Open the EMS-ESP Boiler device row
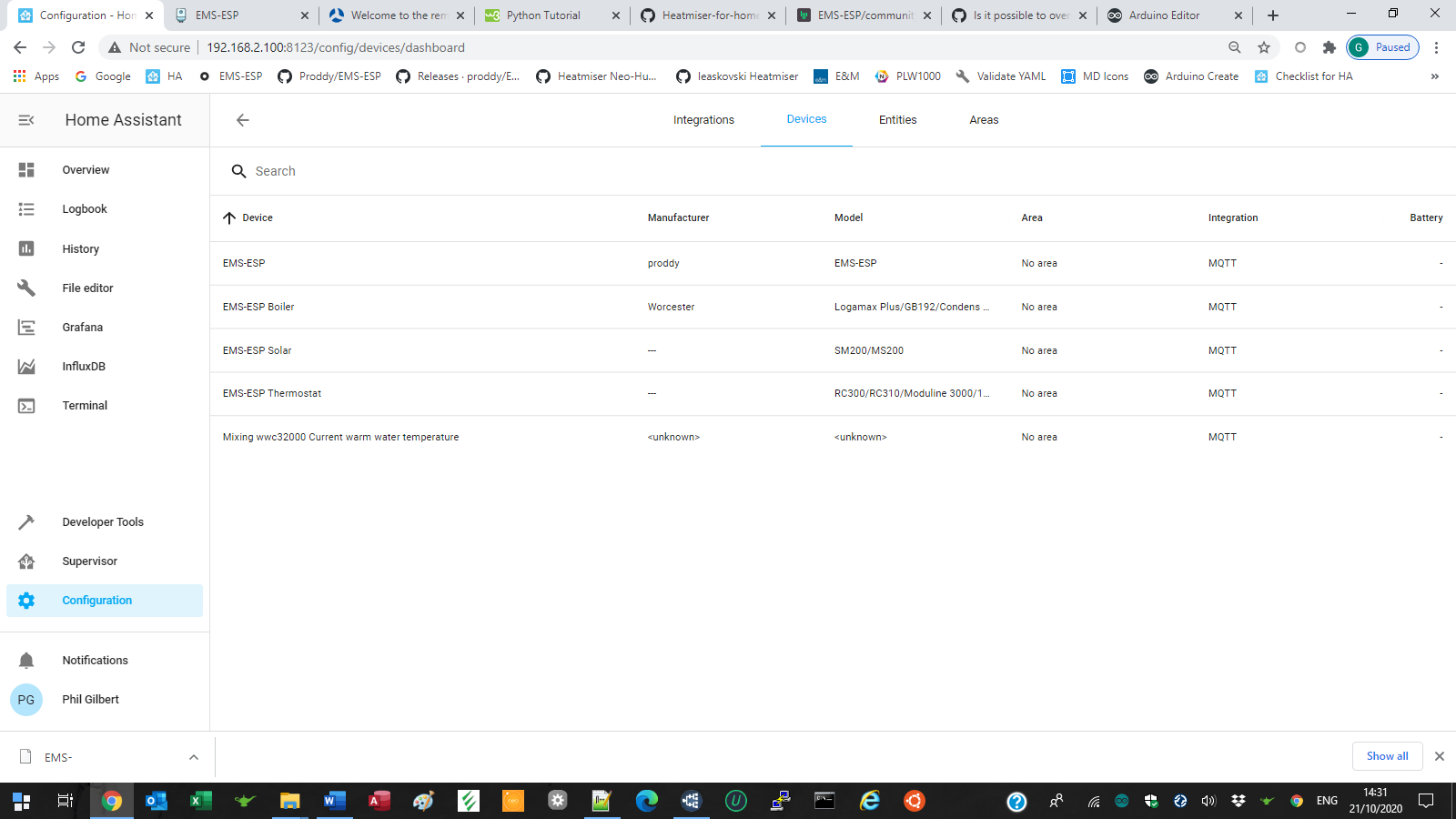 [x=833, y=307]
